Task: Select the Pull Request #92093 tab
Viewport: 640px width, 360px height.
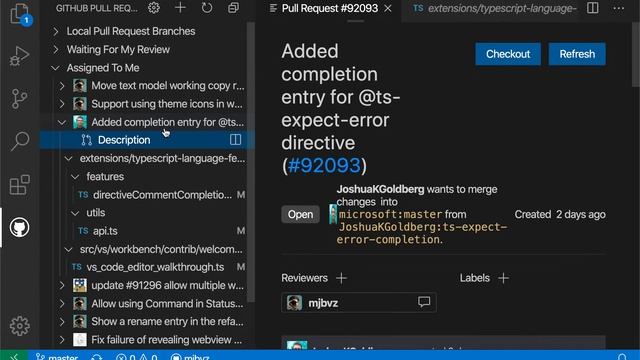Action: pos(330,9)
